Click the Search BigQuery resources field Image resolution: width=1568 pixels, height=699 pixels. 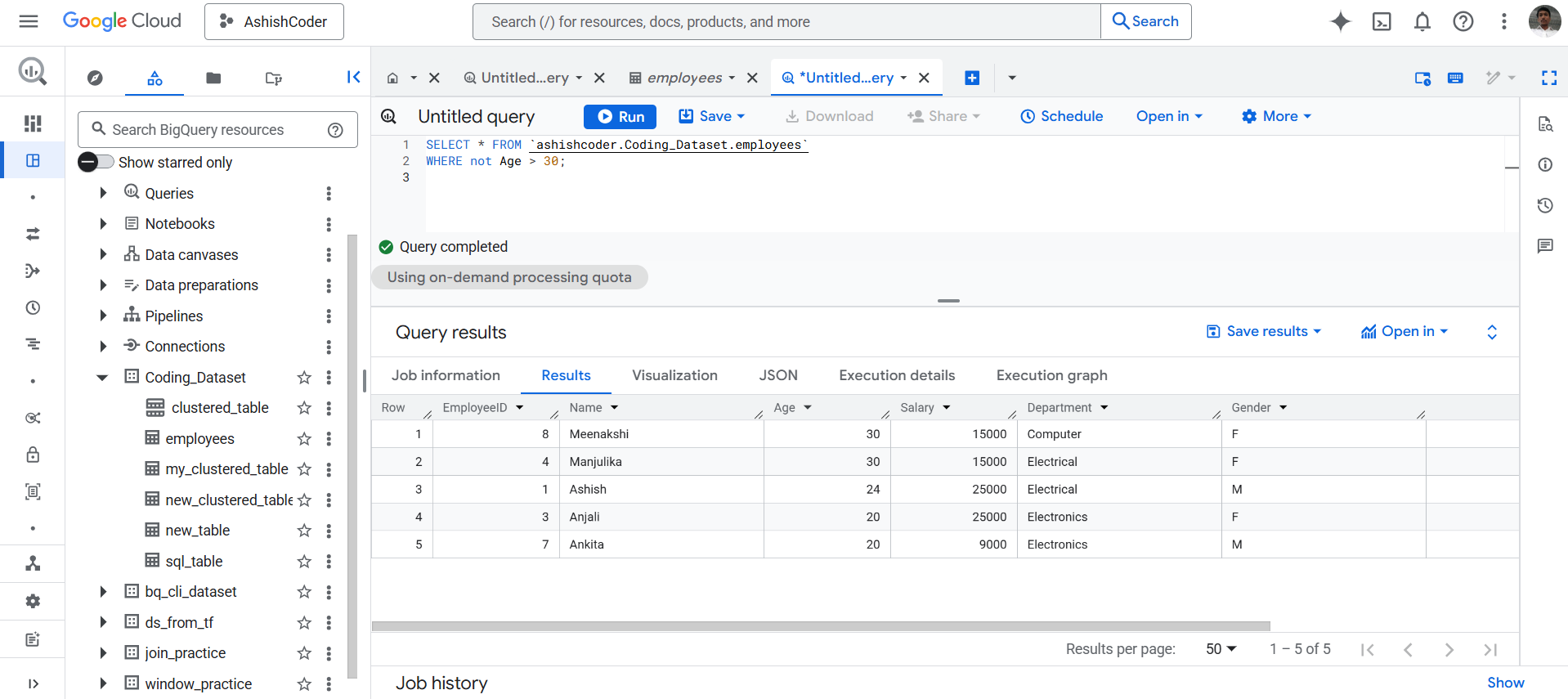point(217,130)
